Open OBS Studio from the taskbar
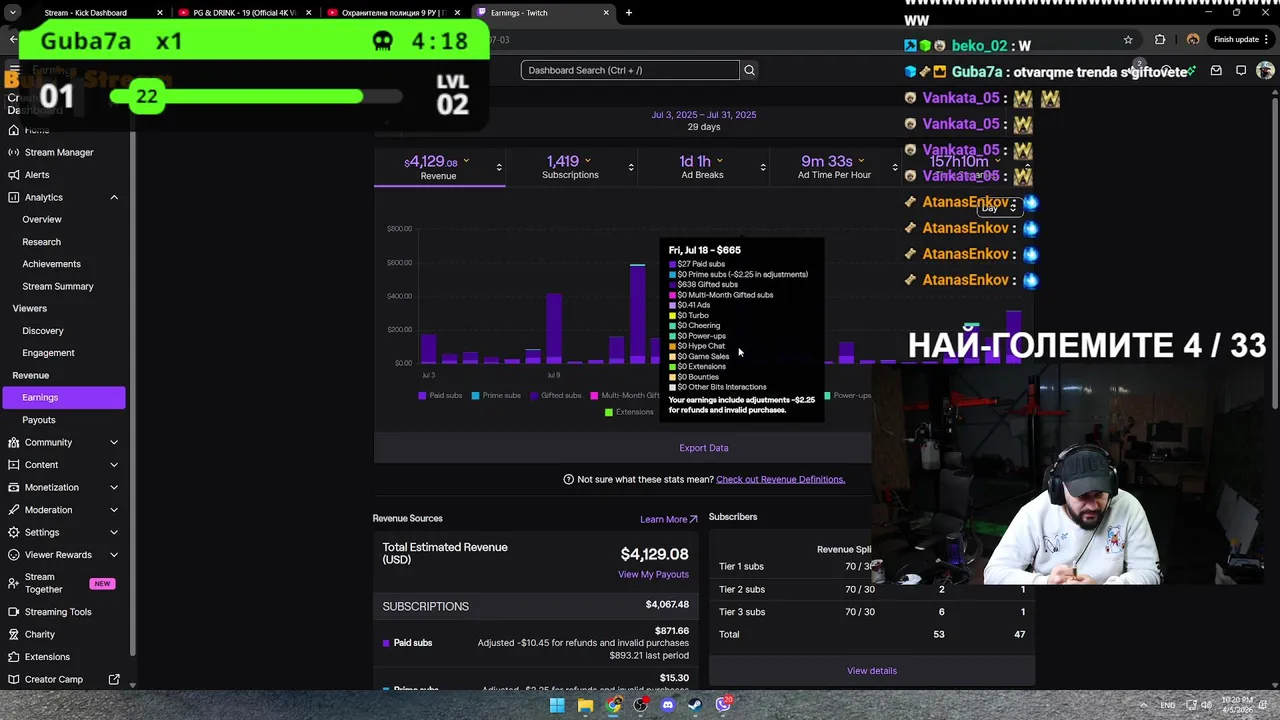 (641, 705)
